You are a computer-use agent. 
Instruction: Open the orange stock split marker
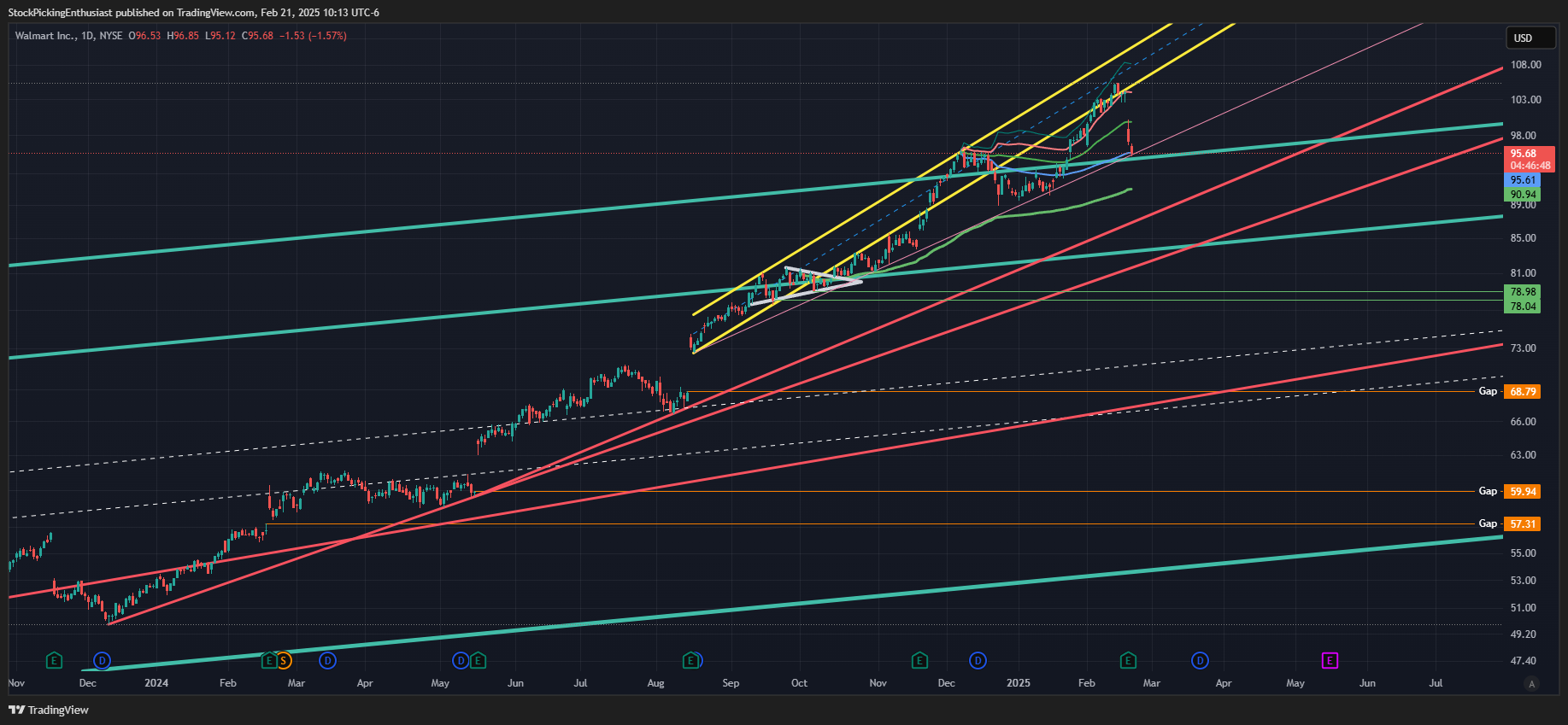click(284, 660)
